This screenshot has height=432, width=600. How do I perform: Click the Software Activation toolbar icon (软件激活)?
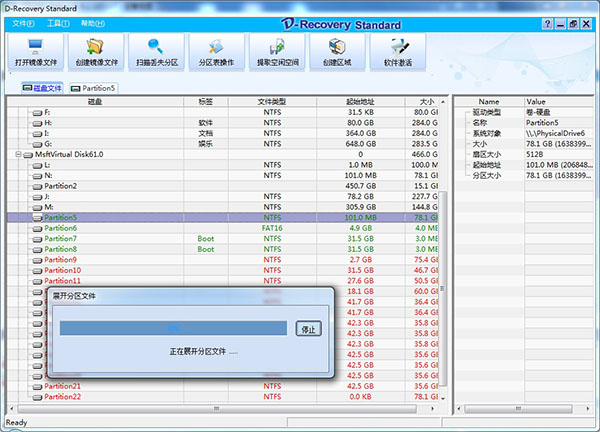coord(398,52)
